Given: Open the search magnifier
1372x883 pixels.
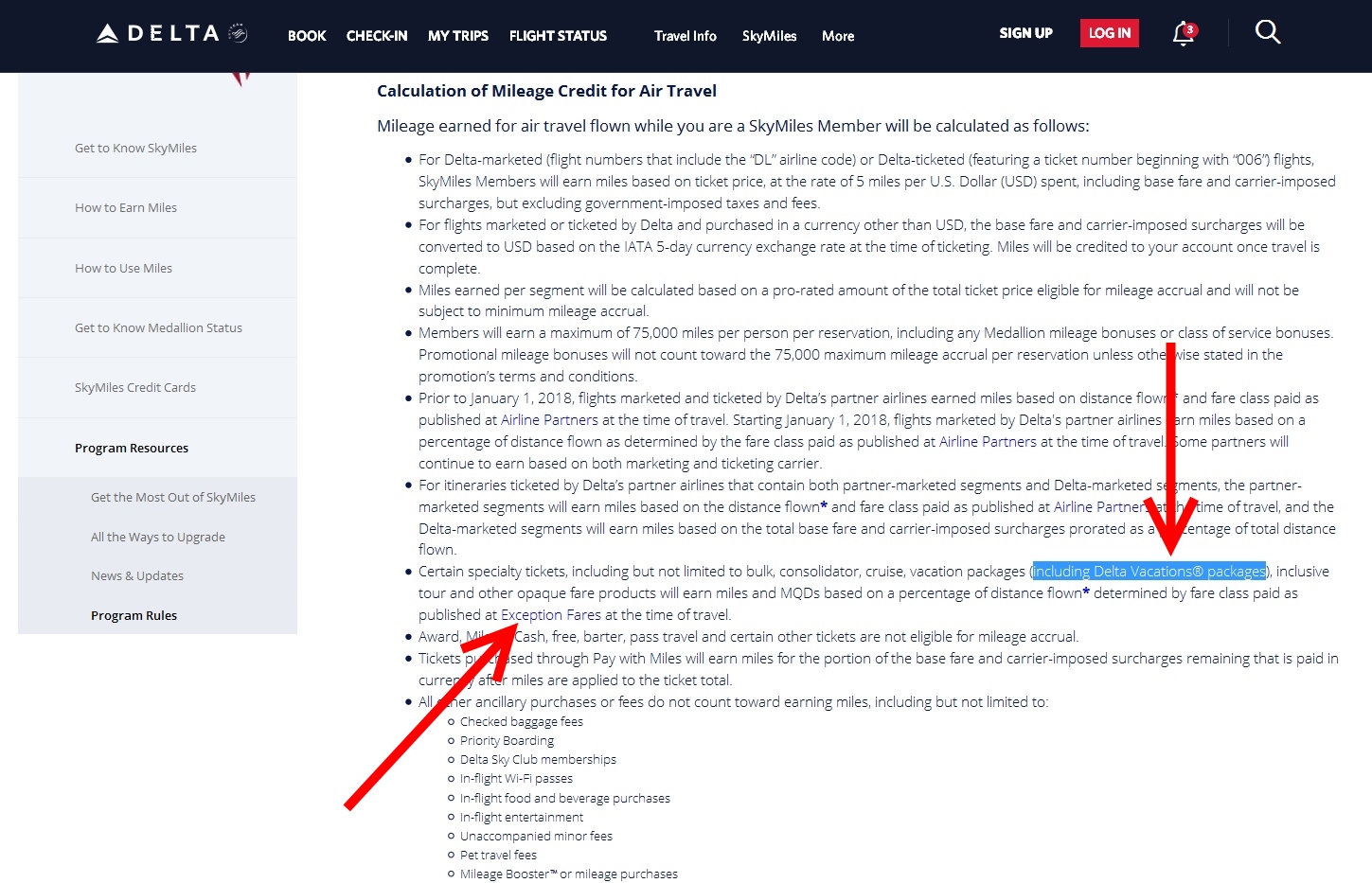Looking at the screenshot, I should click(x=1267, y=31).
